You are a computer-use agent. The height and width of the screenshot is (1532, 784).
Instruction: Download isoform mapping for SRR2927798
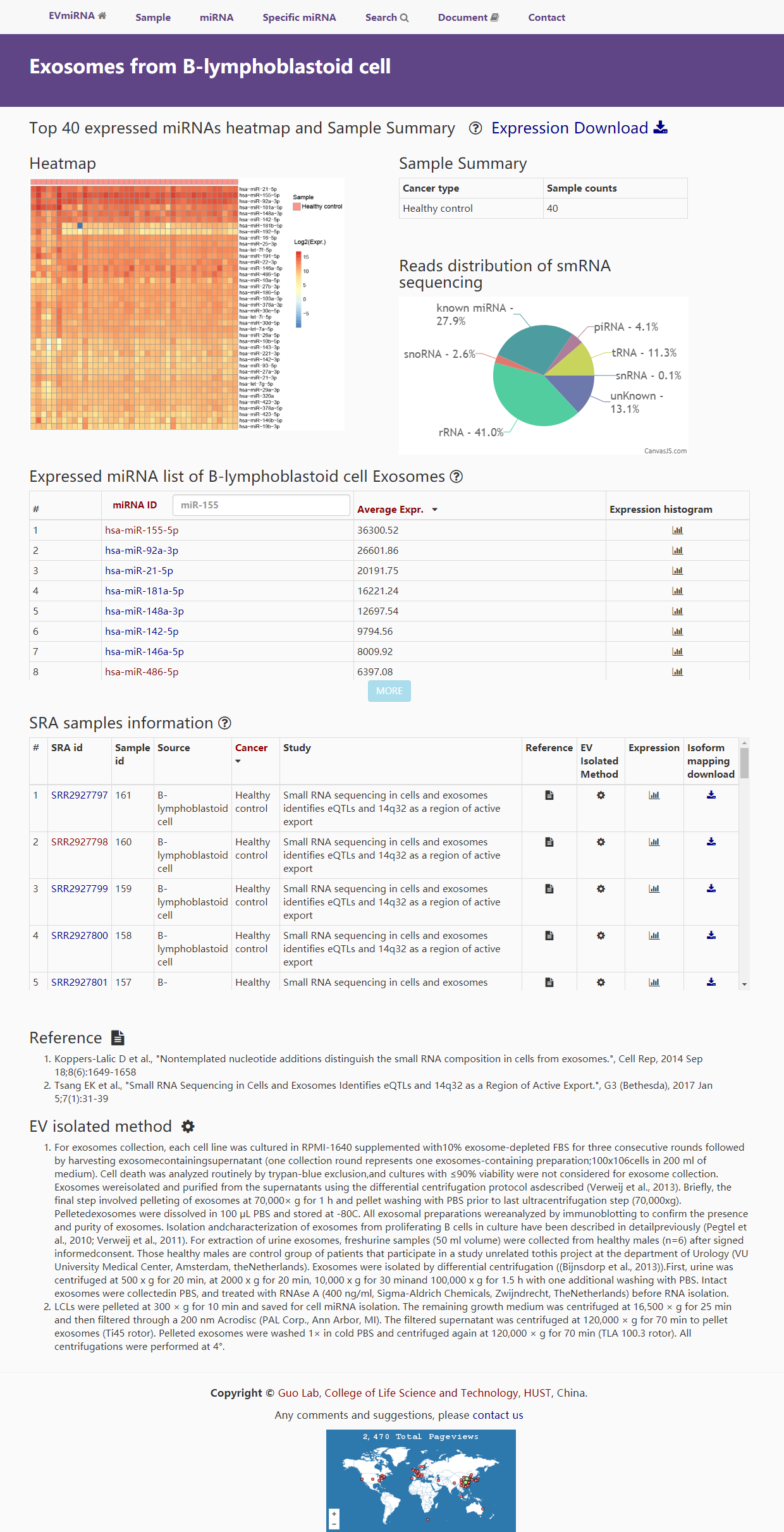(x=711, y=842)
